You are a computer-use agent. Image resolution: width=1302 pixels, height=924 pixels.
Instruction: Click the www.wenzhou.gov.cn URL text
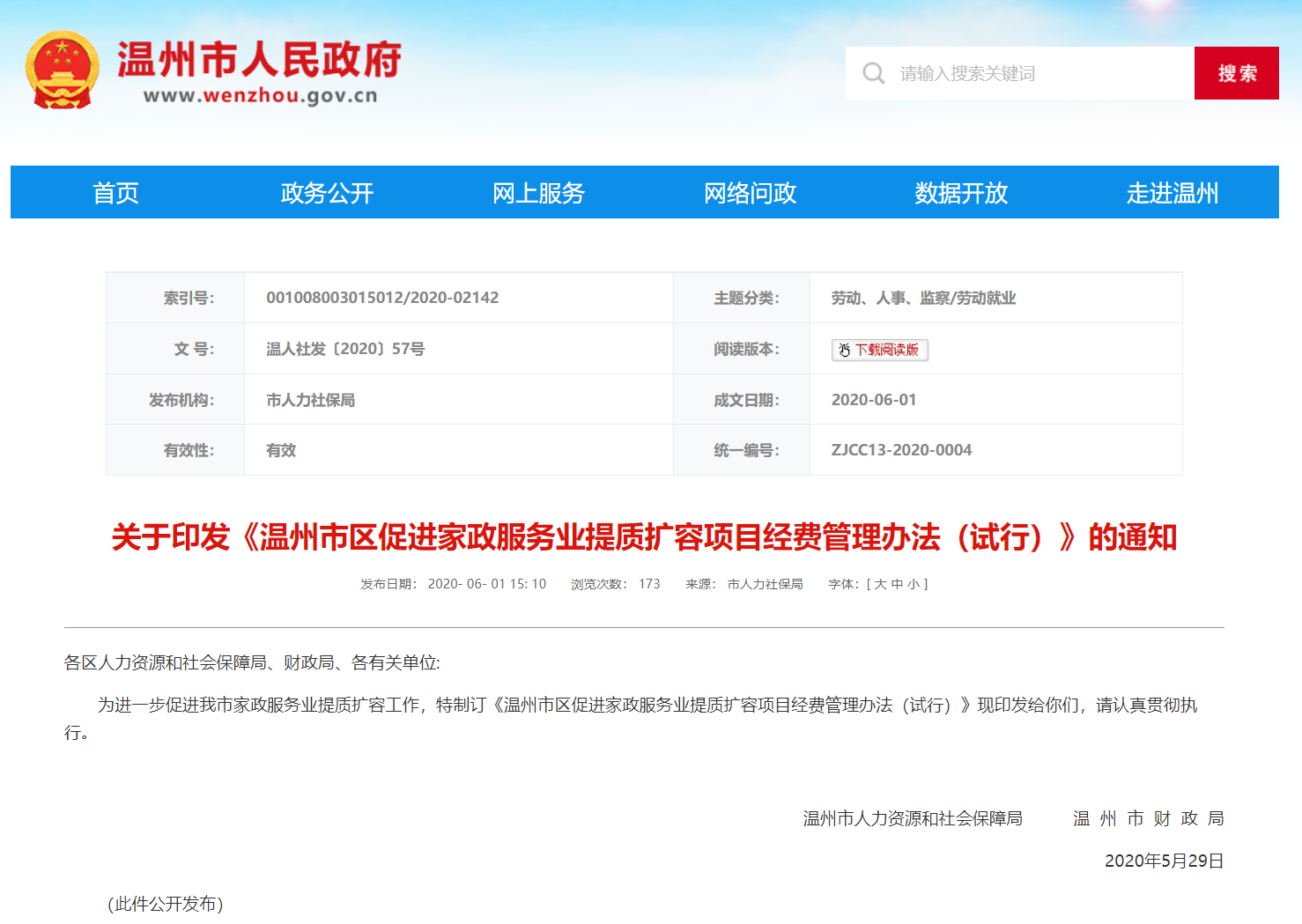(260, 96)
